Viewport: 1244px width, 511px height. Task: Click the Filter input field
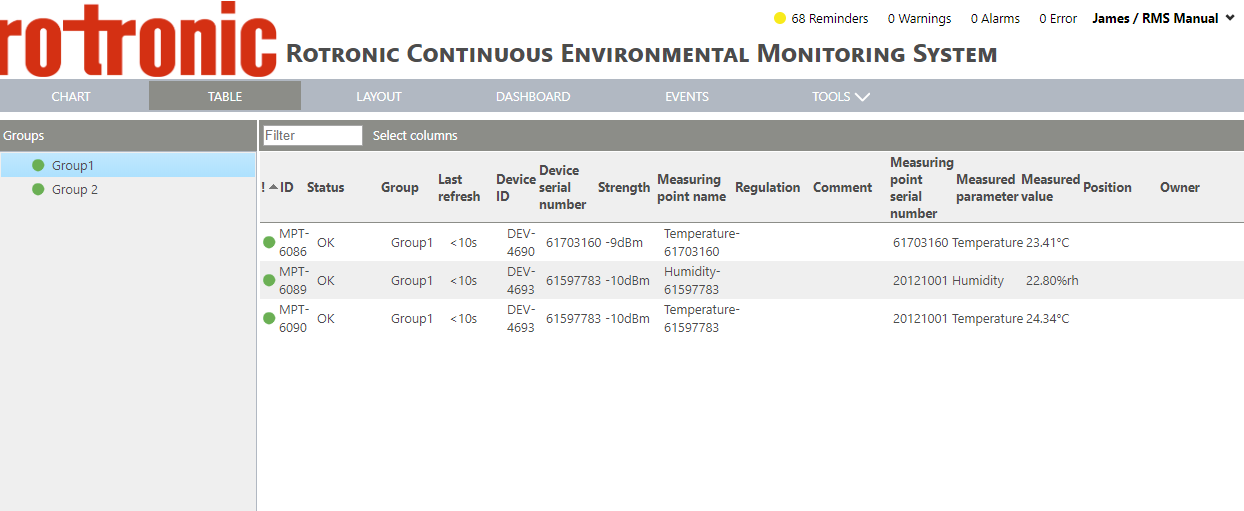(x=313, y=135)
